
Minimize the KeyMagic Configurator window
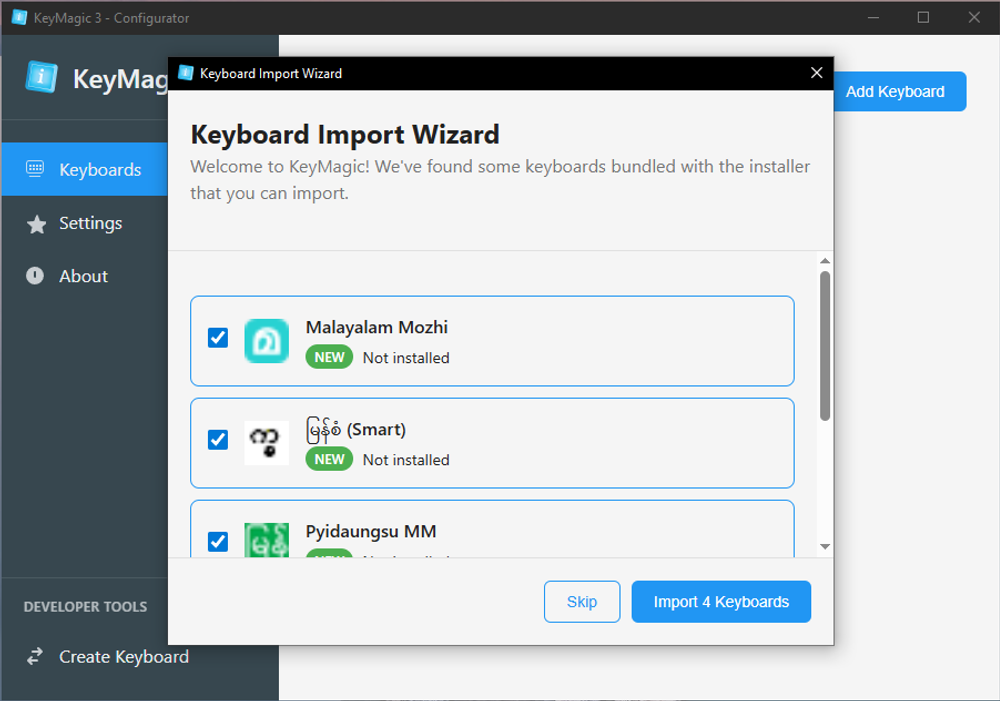[x=873, y=17]
